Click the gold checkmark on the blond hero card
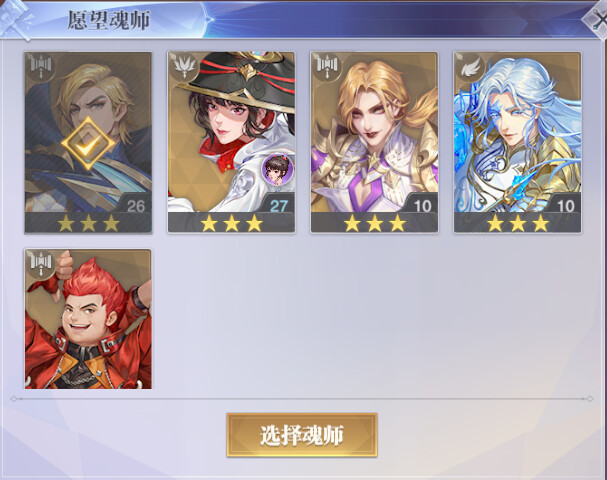This screenshot has width=607, height=480. point(88,144)
